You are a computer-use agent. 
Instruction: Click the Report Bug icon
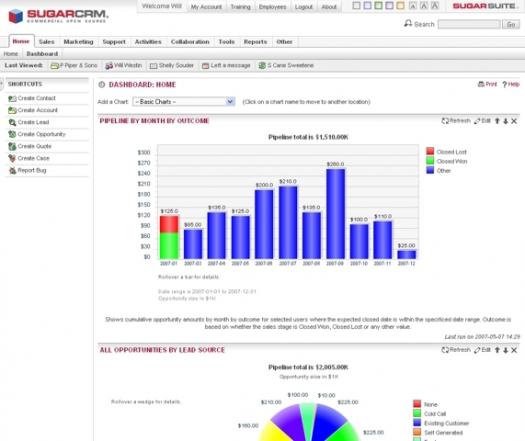pos(12,170)
